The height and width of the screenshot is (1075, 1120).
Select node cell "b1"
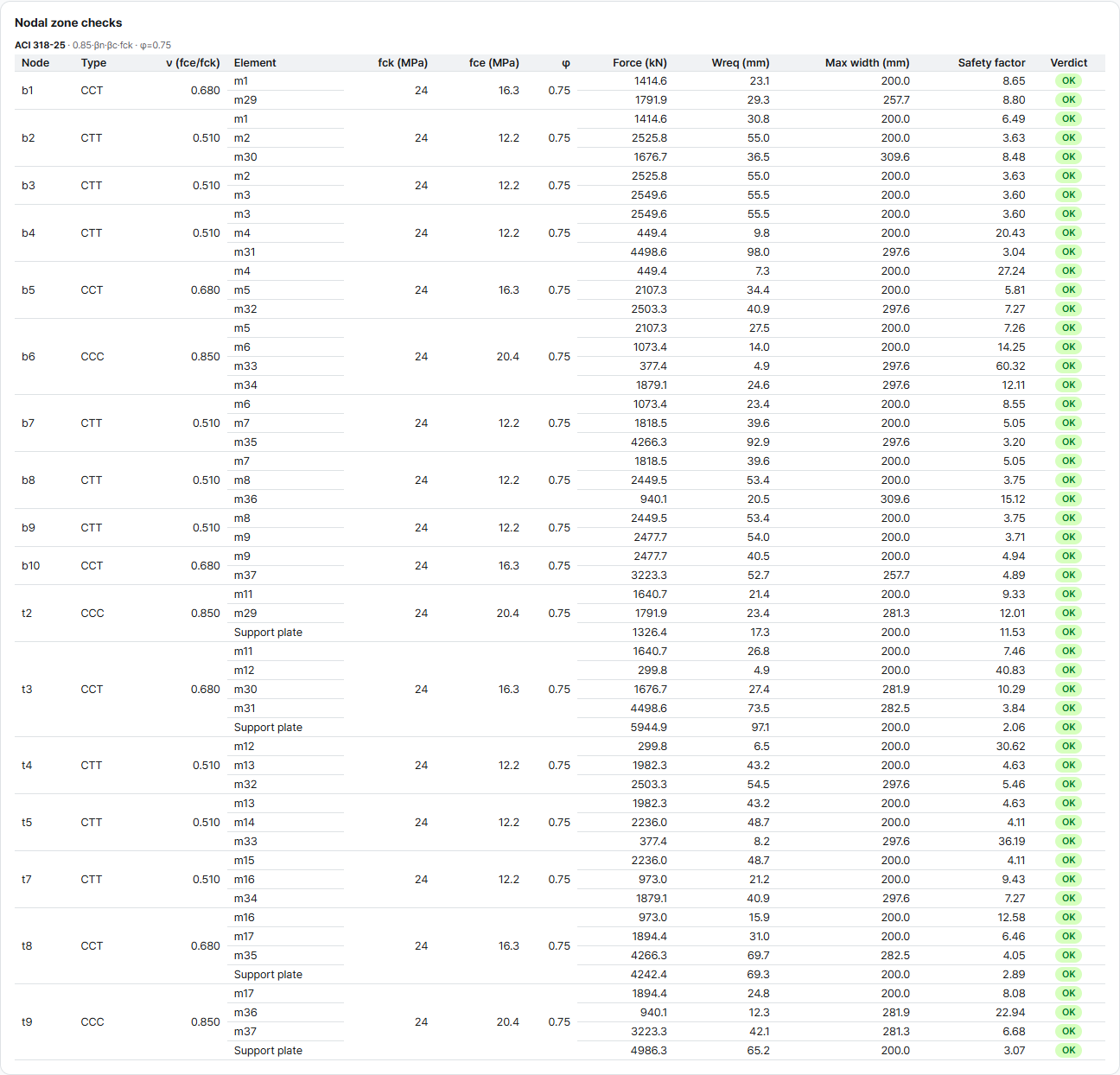click(28, 90)
